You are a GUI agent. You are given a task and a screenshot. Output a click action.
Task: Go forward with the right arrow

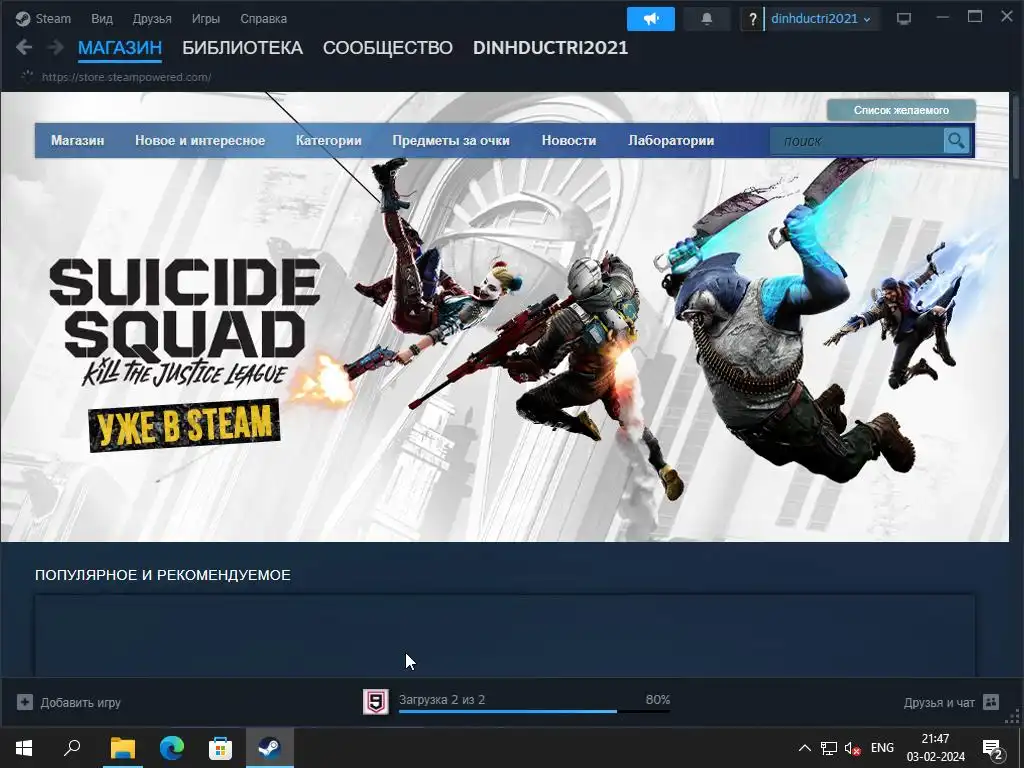tap(56, 47)
